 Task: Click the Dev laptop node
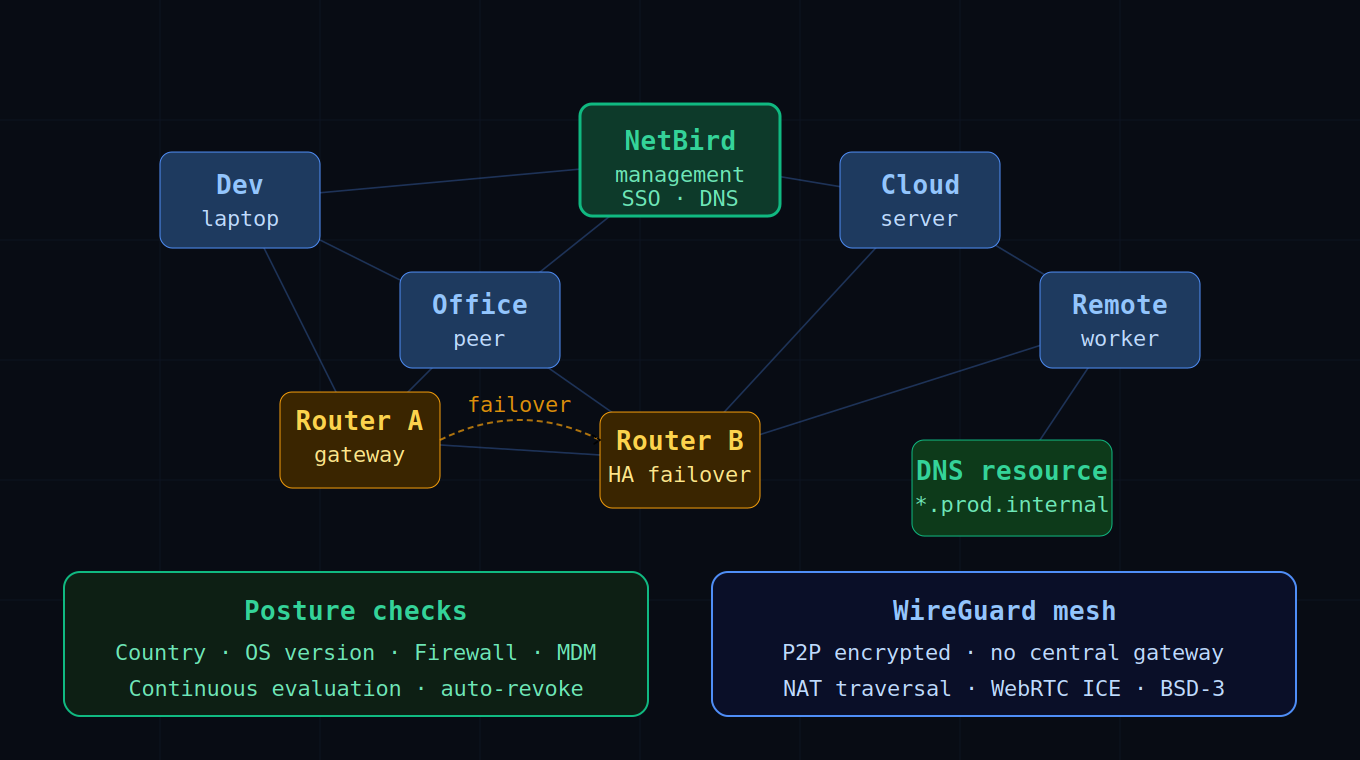coord(240,200)
